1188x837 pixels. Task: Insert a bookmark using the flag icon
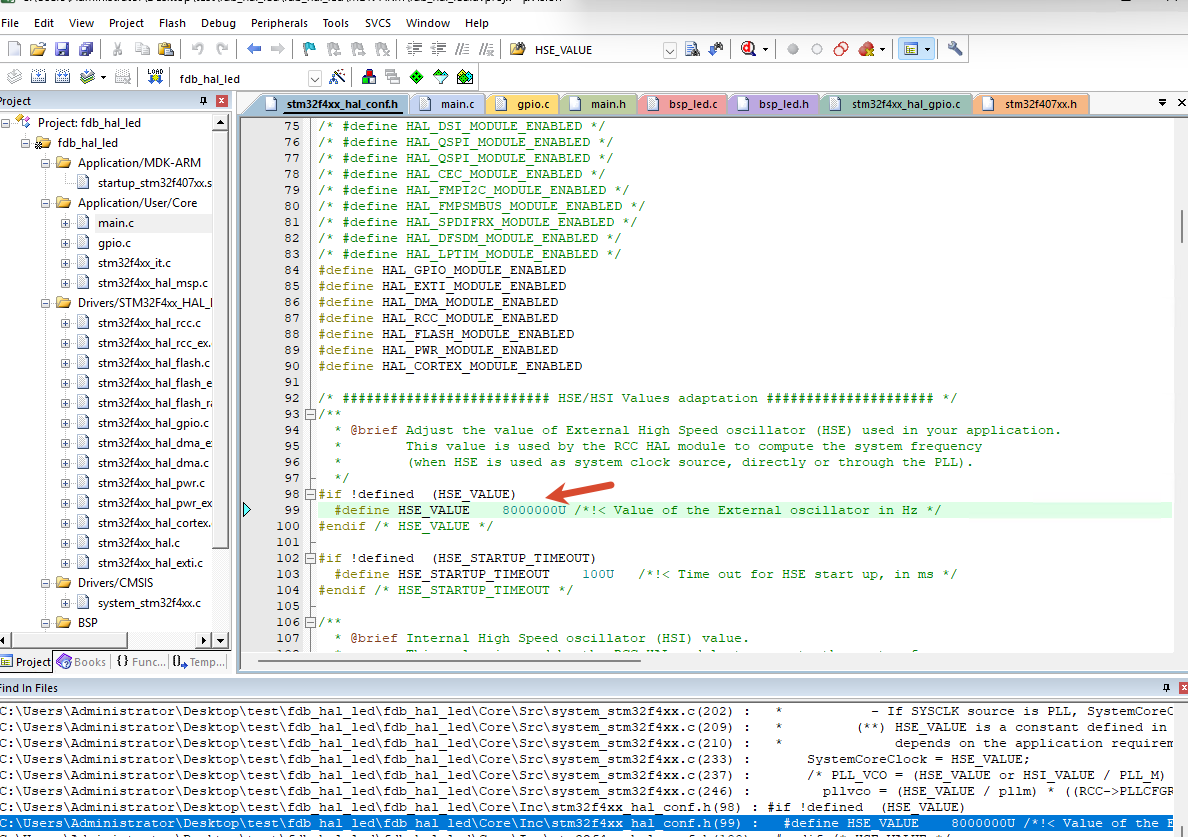tap(309, 49)
